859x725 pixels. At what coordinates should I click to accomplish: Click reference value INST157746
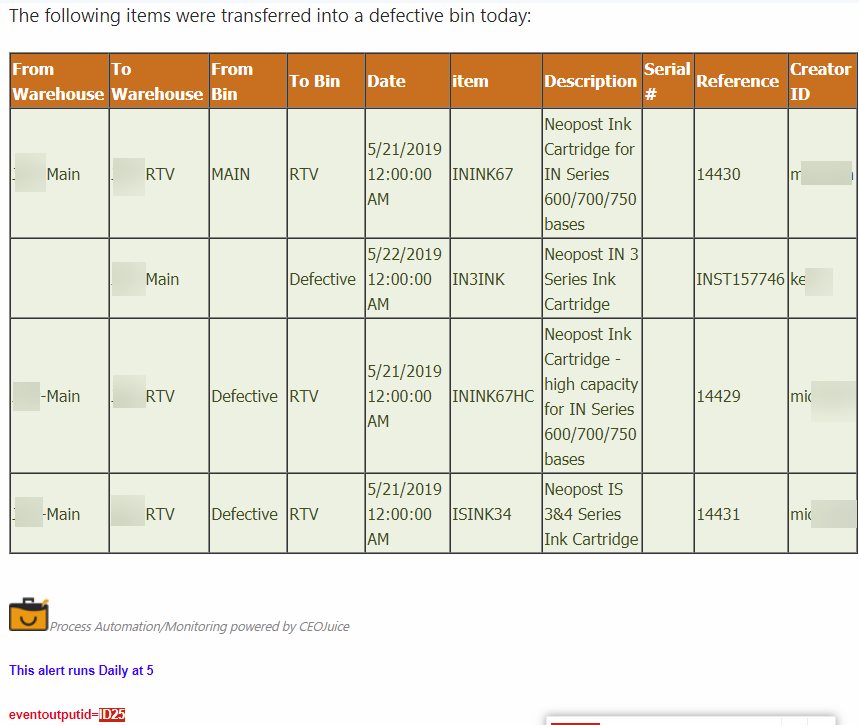pyautogui.click(x=741, y=279)
